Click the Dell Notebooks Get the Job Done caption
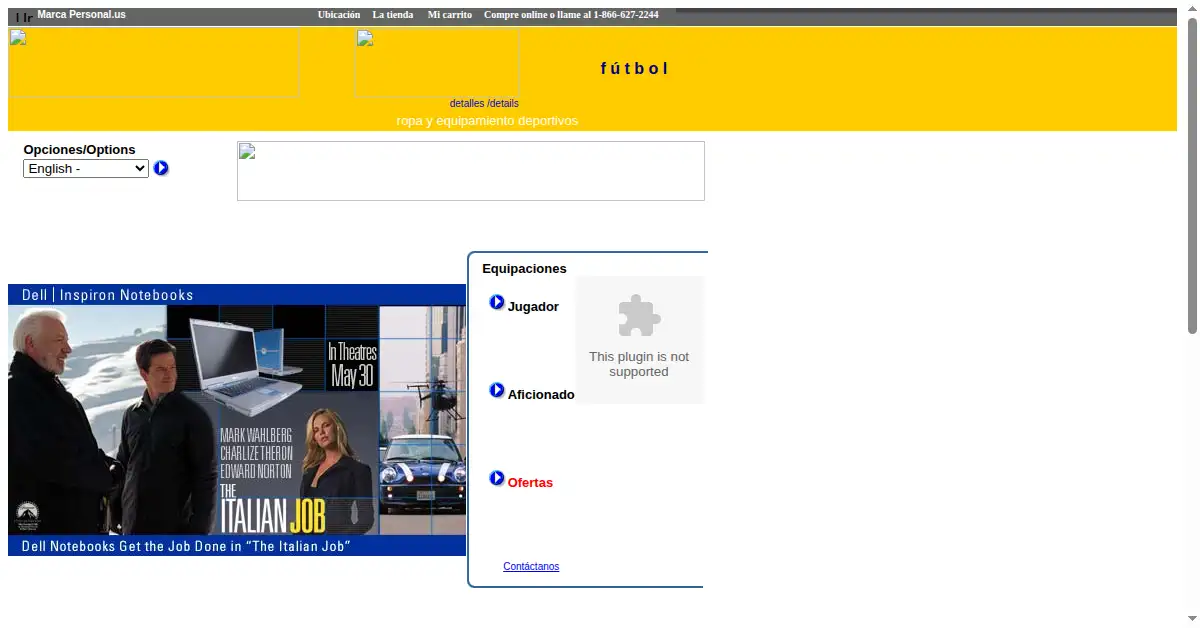 (x=186, y=546)
